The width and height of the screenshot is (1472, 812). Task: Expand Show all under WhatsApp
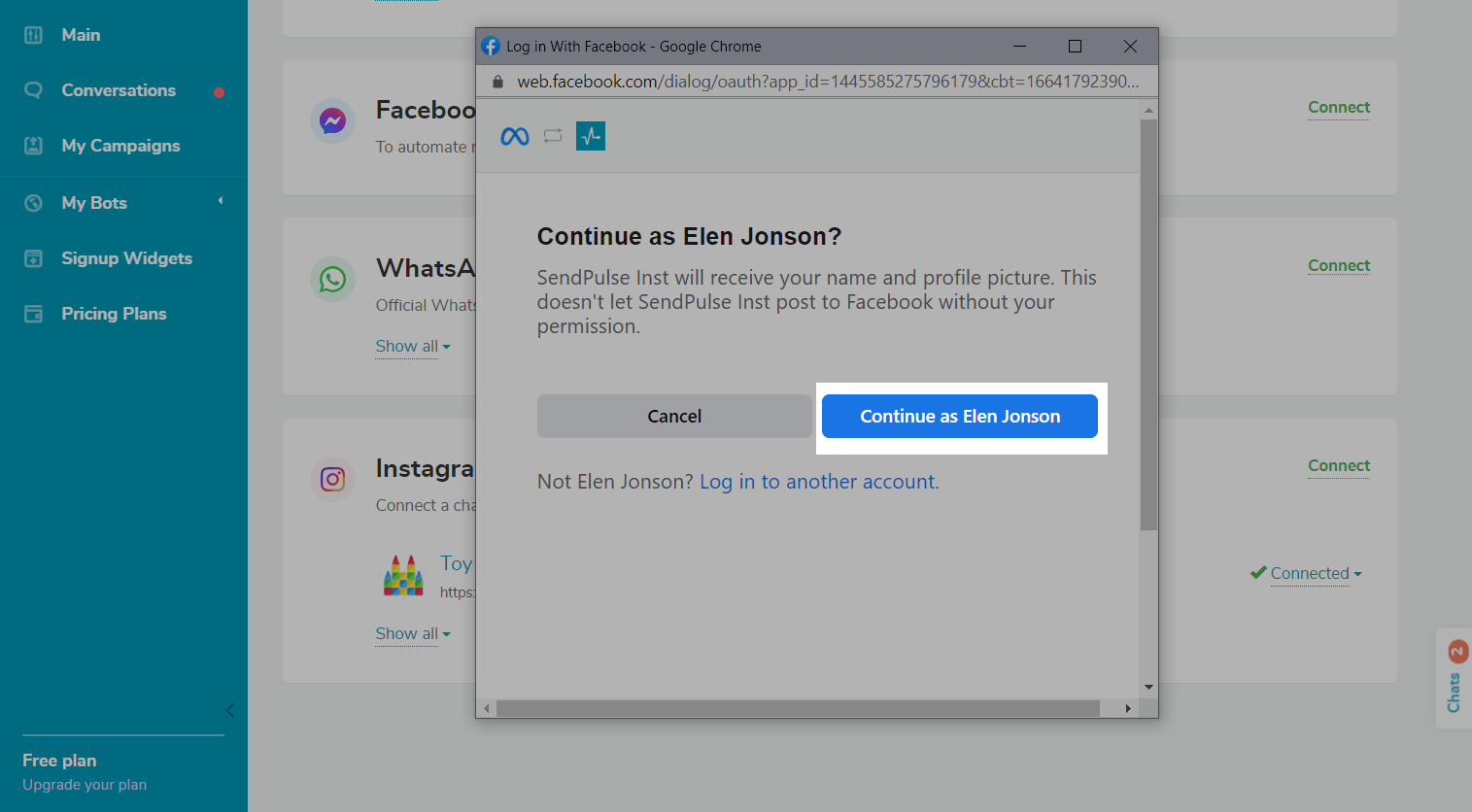(x=413, y=347)
